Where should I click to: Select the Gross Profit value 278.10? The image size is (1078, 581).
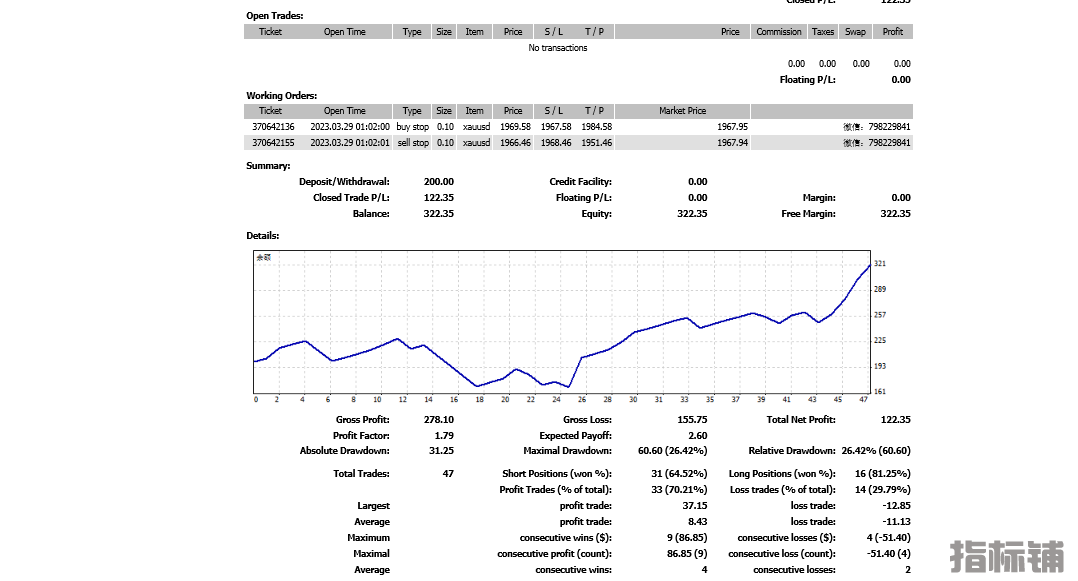439,419
